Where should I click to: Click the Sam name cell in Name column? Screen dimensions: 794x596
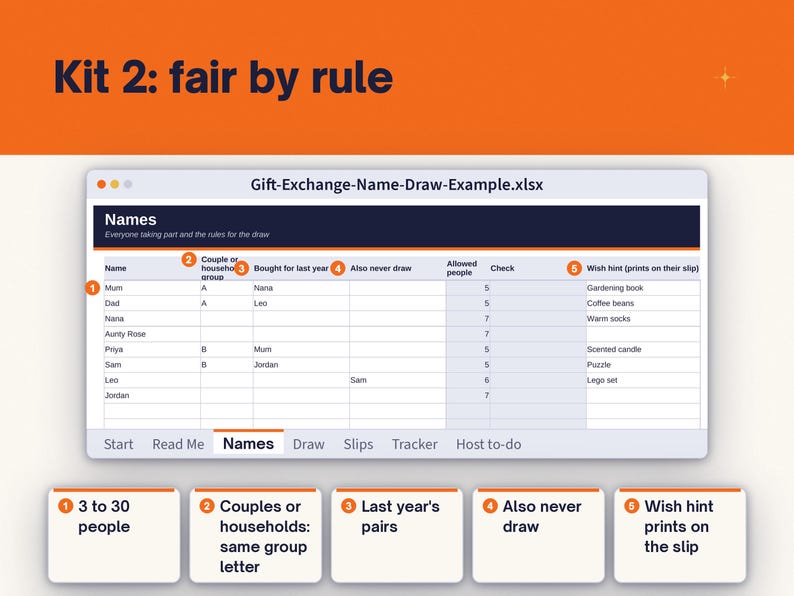pos(152,365)
